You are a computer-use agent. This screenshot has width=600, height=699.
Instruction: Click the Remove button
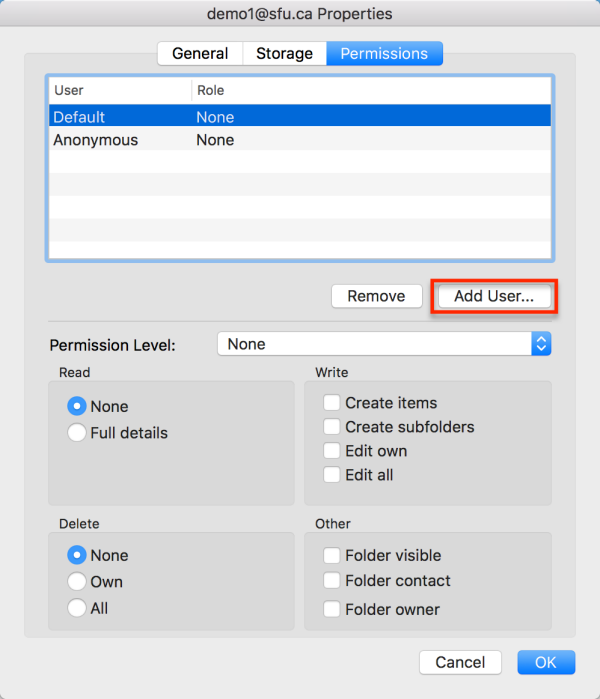[x=376, y=296]
